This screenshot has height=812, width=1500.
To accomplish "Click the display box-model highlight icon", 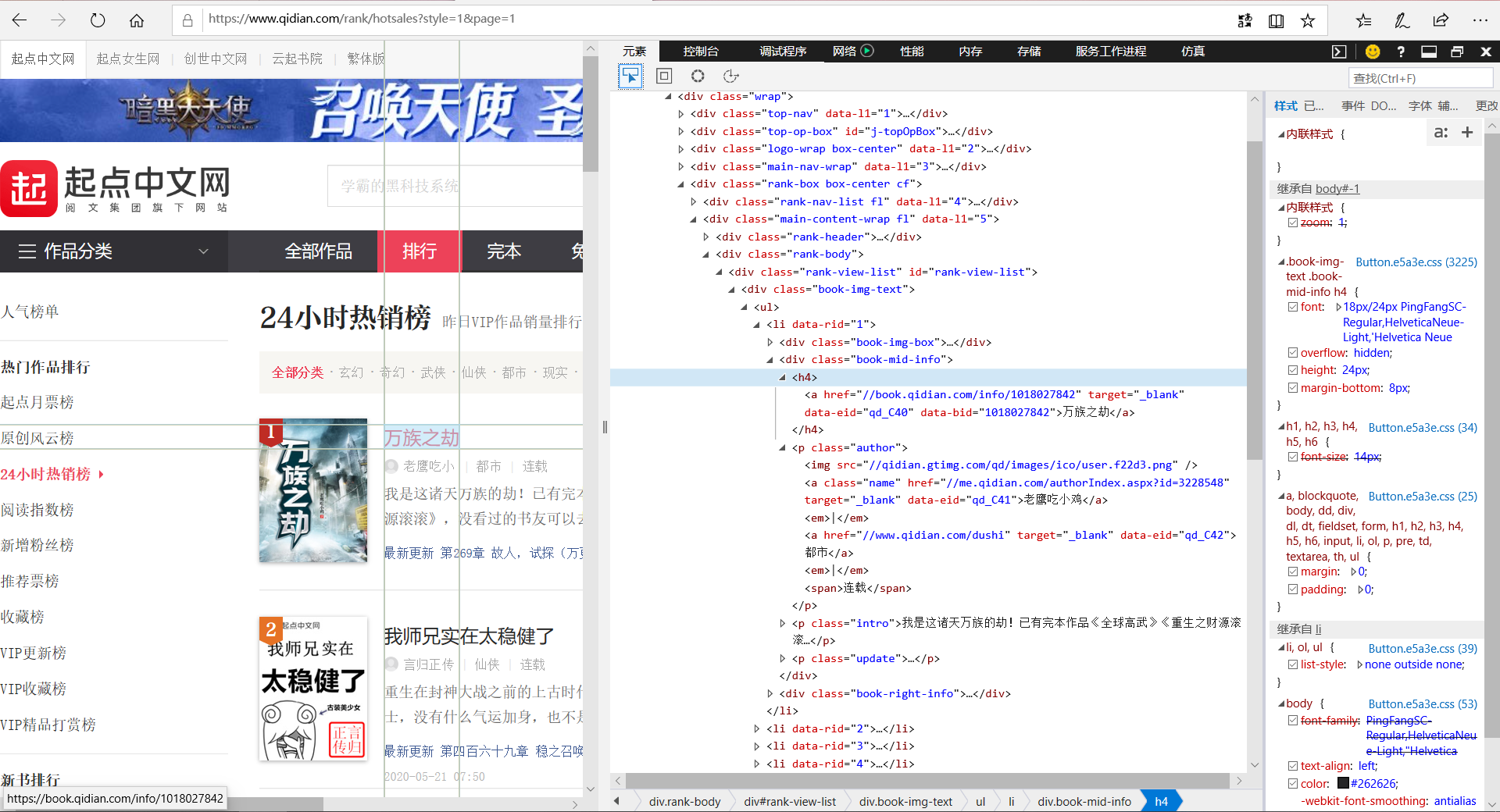I will [664, 76].
